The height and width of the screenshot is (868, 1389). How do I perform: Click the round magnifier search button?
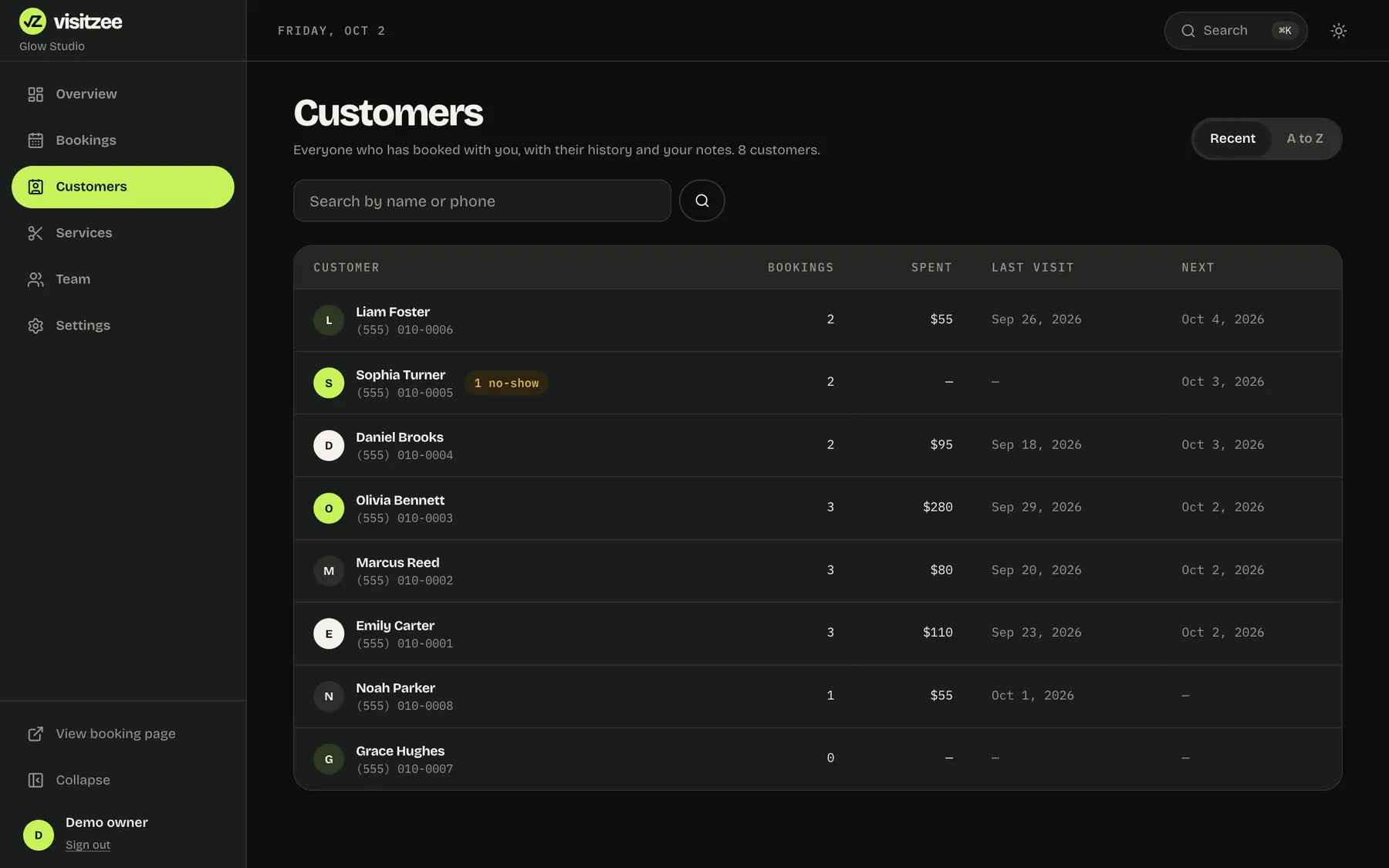(x=701, y=201)
